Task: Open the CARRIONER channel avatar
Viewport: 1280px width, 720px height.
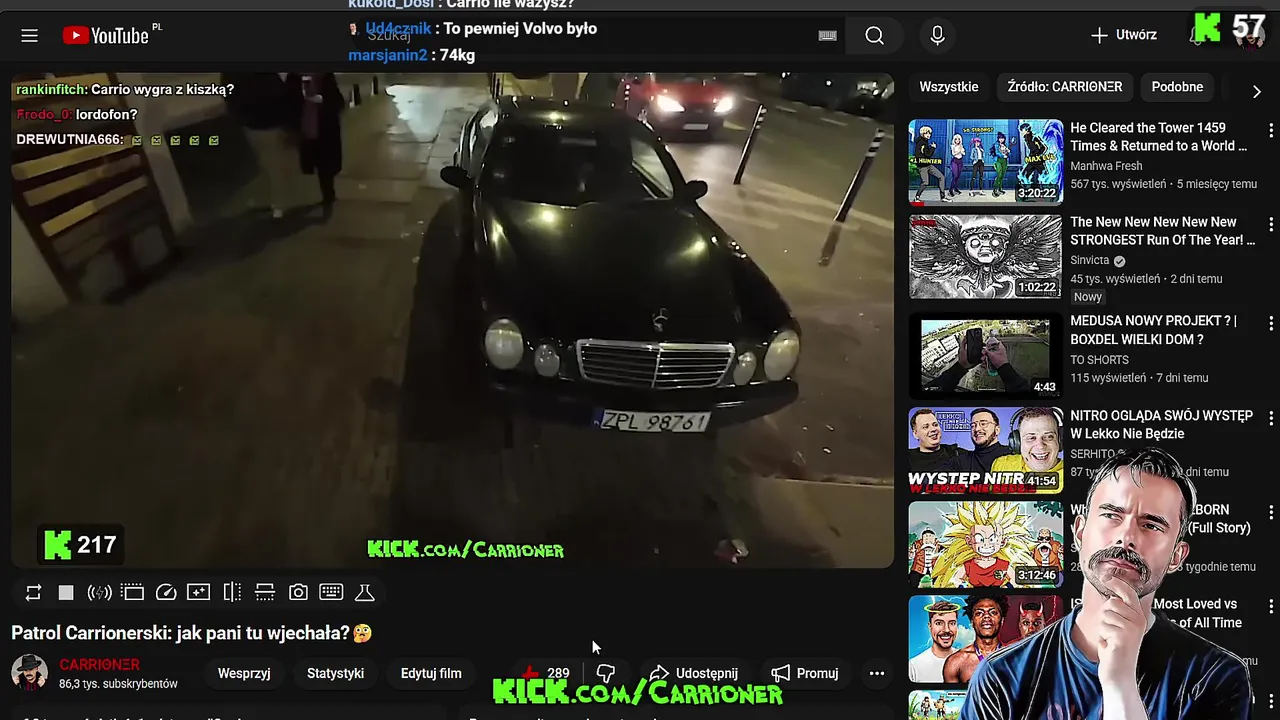Action: [29, 673]
